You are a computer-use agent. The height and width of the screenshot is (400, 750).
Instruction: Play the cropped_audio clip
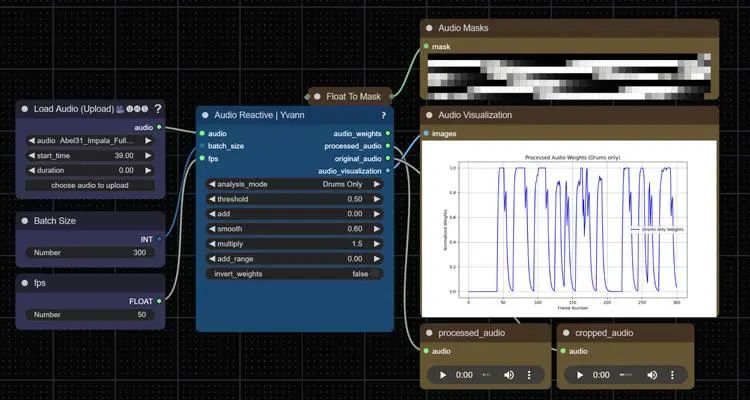coord(580,375)
